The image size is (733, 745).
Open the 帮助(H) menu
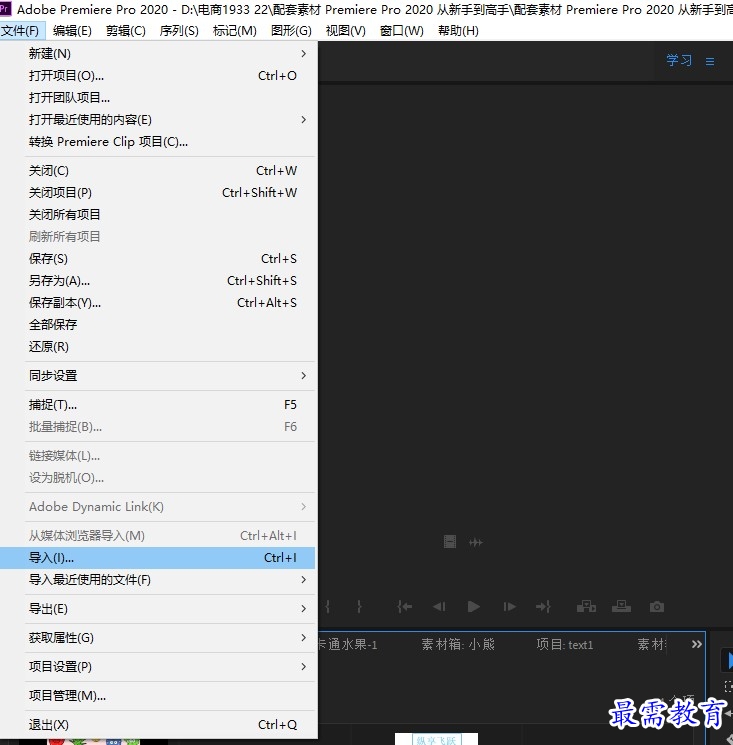point(458,31)
